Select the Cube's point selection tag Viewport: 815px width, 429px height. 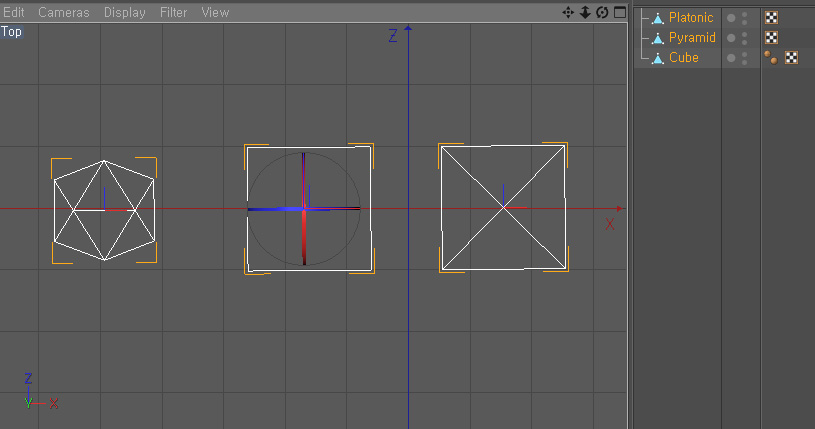tap(771, 58)
